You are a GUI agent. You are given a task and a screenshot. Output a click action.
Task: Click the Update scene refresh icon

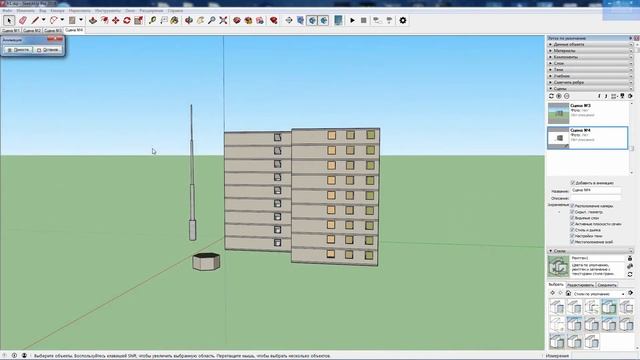tap(551, 96)
